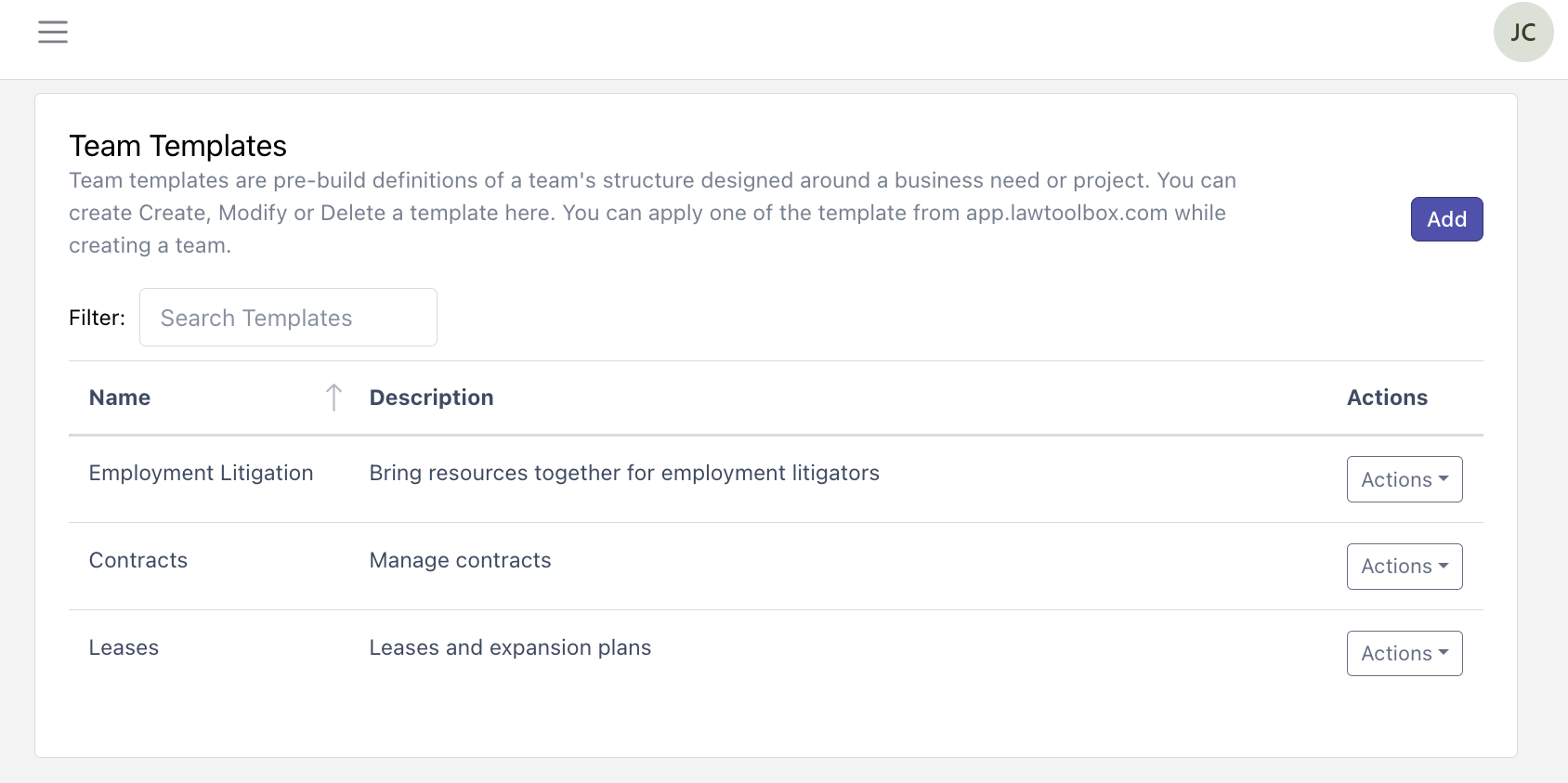Open the hamburger navigation menu
The width and height of the screenshot is (1568, 783).
click(53, 33)
